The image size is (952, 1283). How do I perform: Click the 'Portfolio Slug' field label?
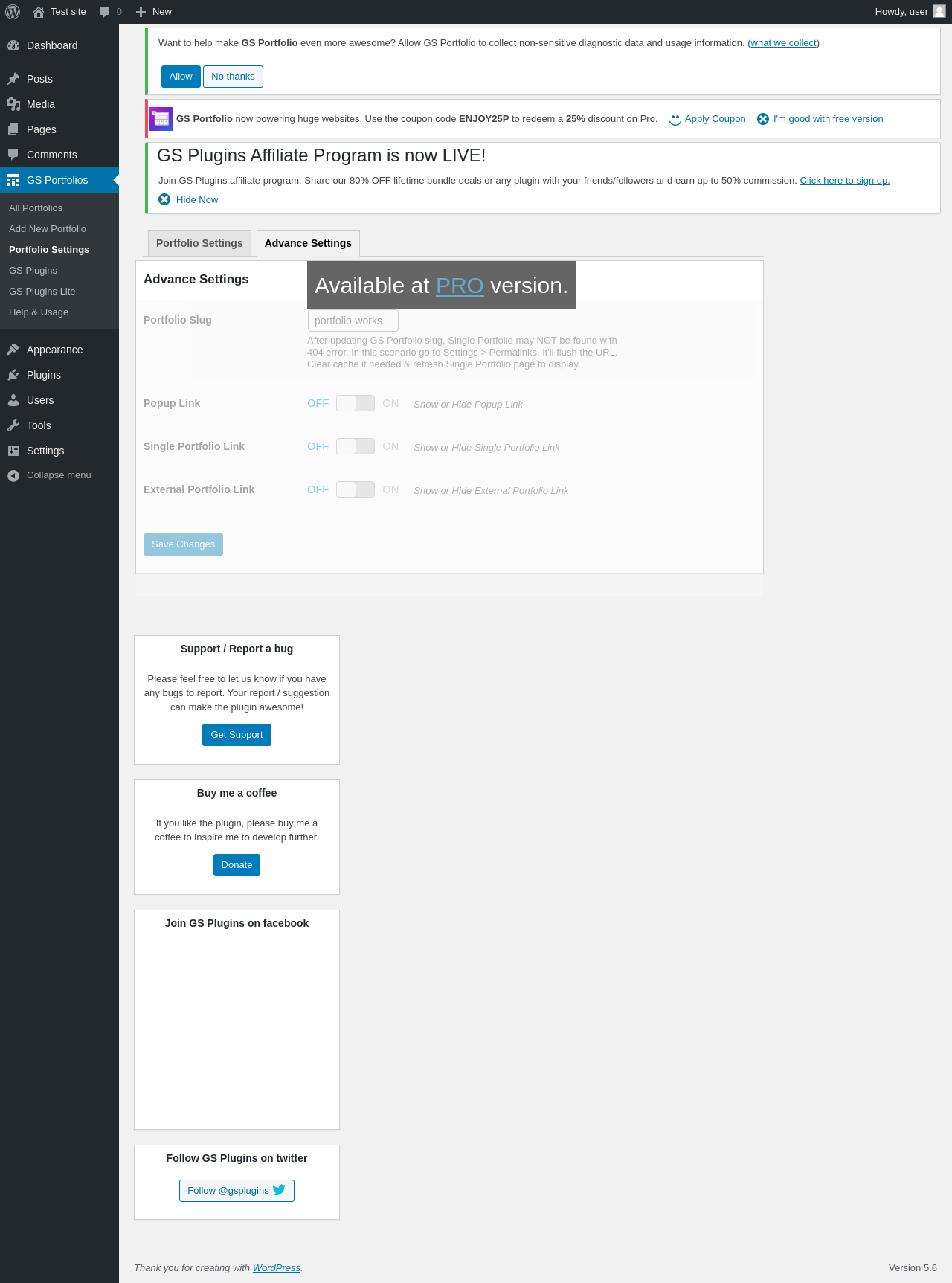pyautogui.click(x=178, y=320)
